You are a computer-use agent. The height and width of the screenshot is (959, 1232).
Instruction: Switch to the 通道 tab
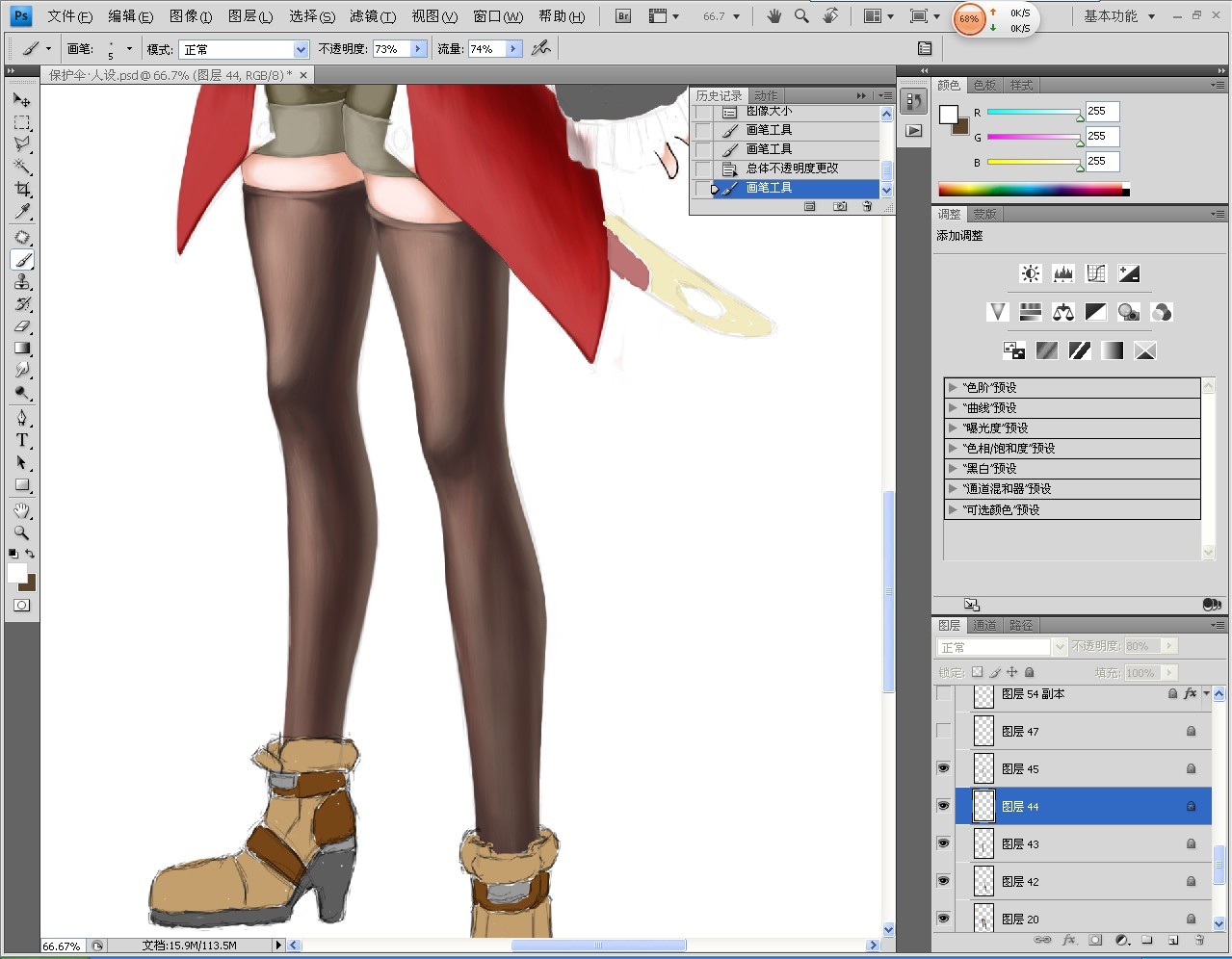pyautogui.click(x=984, y=626)
